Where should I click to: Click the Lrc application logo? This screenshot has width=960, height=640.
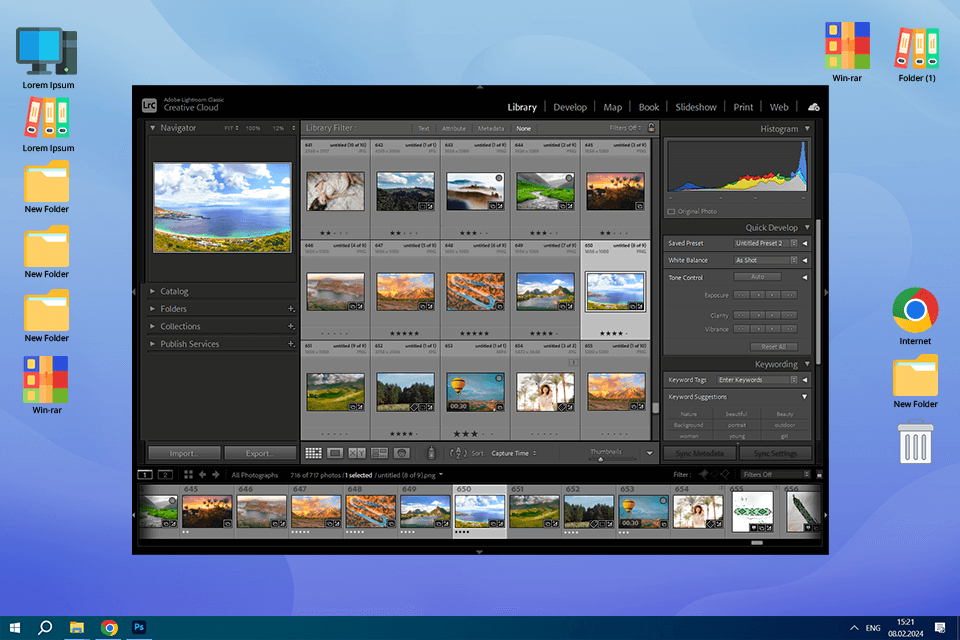point(149,105)
